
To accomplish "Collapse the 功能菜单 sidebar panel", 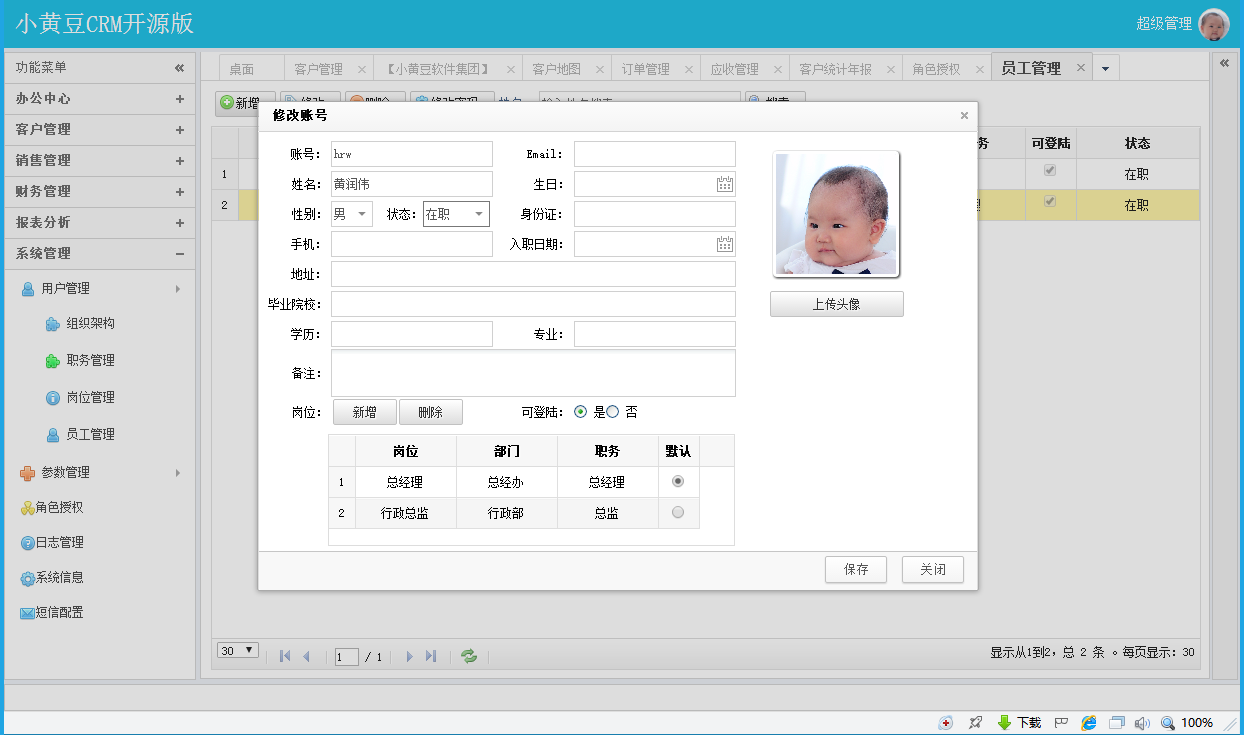I will (179, 68).
